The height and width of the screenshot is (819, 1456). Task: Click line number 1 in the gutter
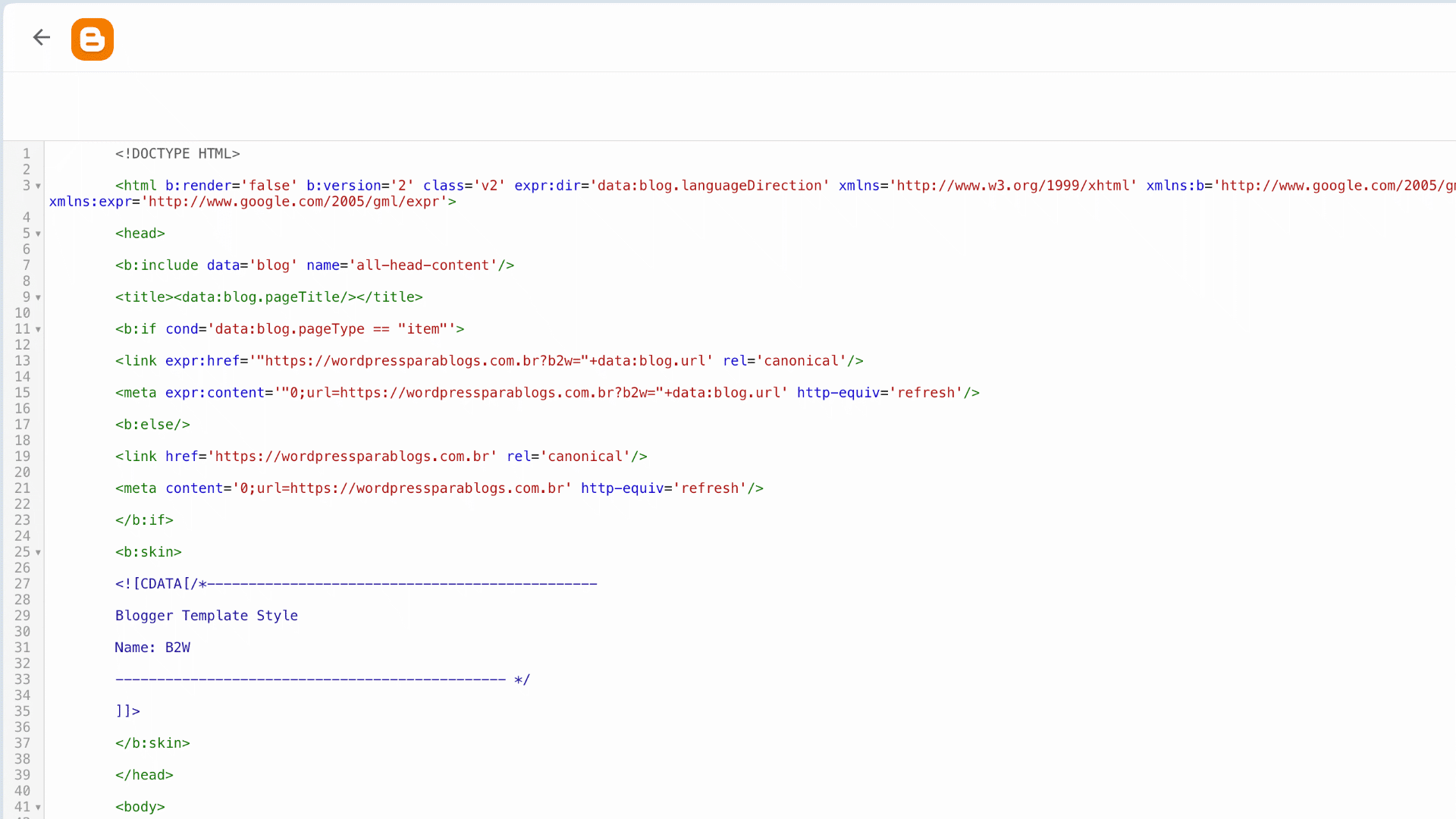pyautogui.click(x=26, y=154)
